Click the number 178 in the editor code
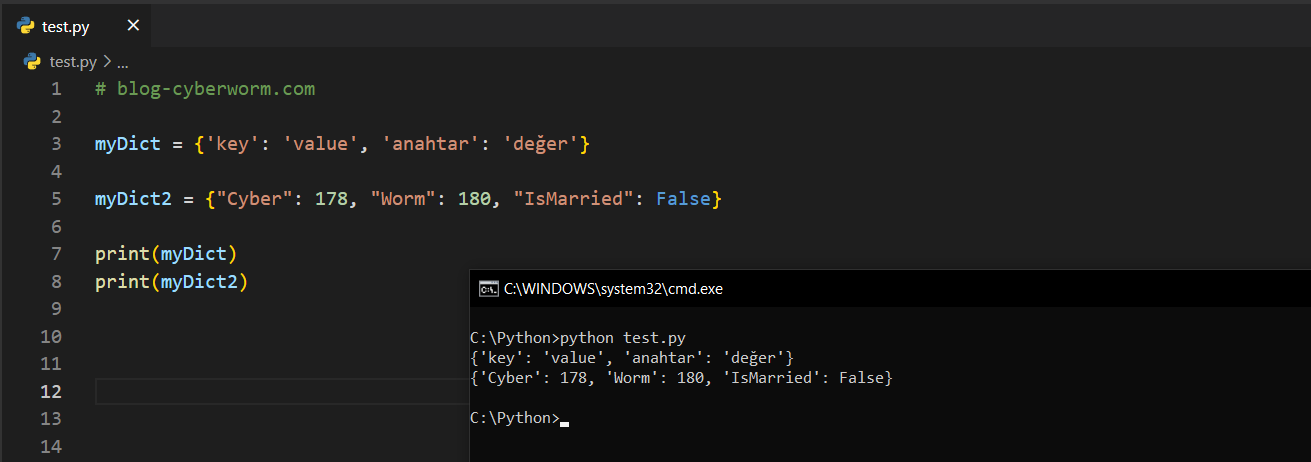Viewport: 1311px width, 462px height. click(x=331, y=199)
